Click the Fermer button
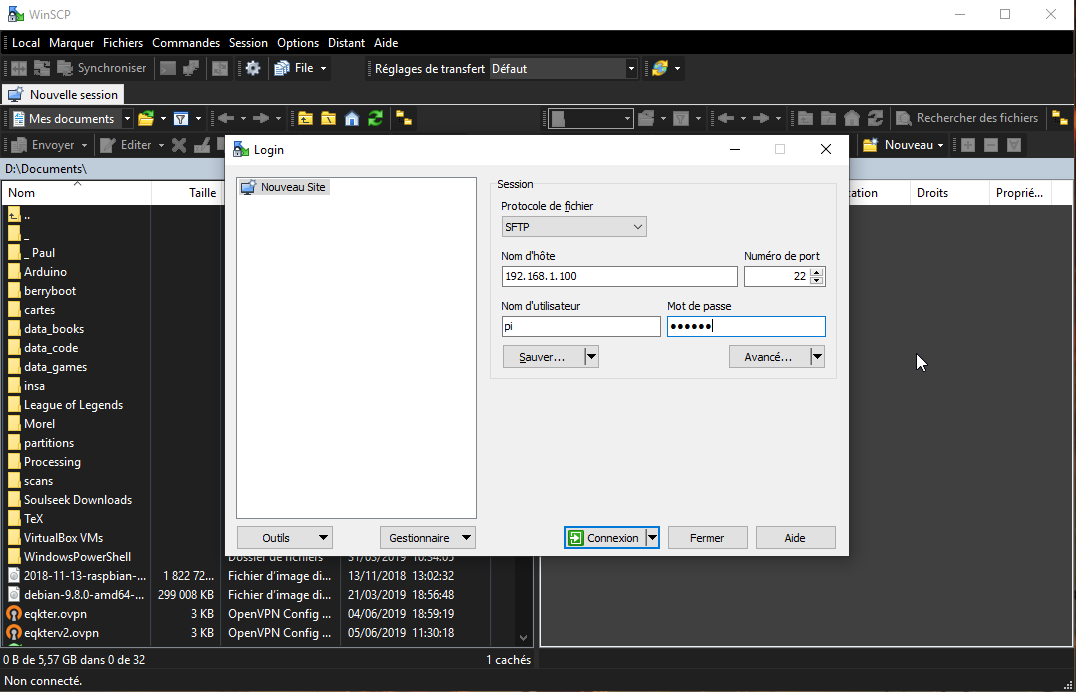1076x692 pixels. tap(707, 538)
